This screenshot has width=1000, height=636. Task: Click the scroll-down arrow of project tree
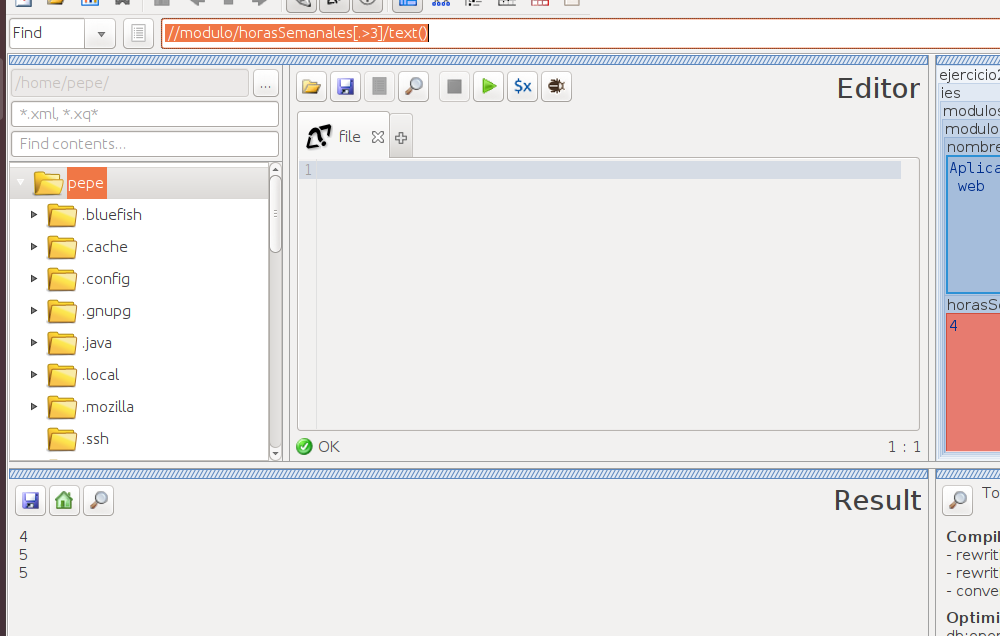(x=276, y=454)
